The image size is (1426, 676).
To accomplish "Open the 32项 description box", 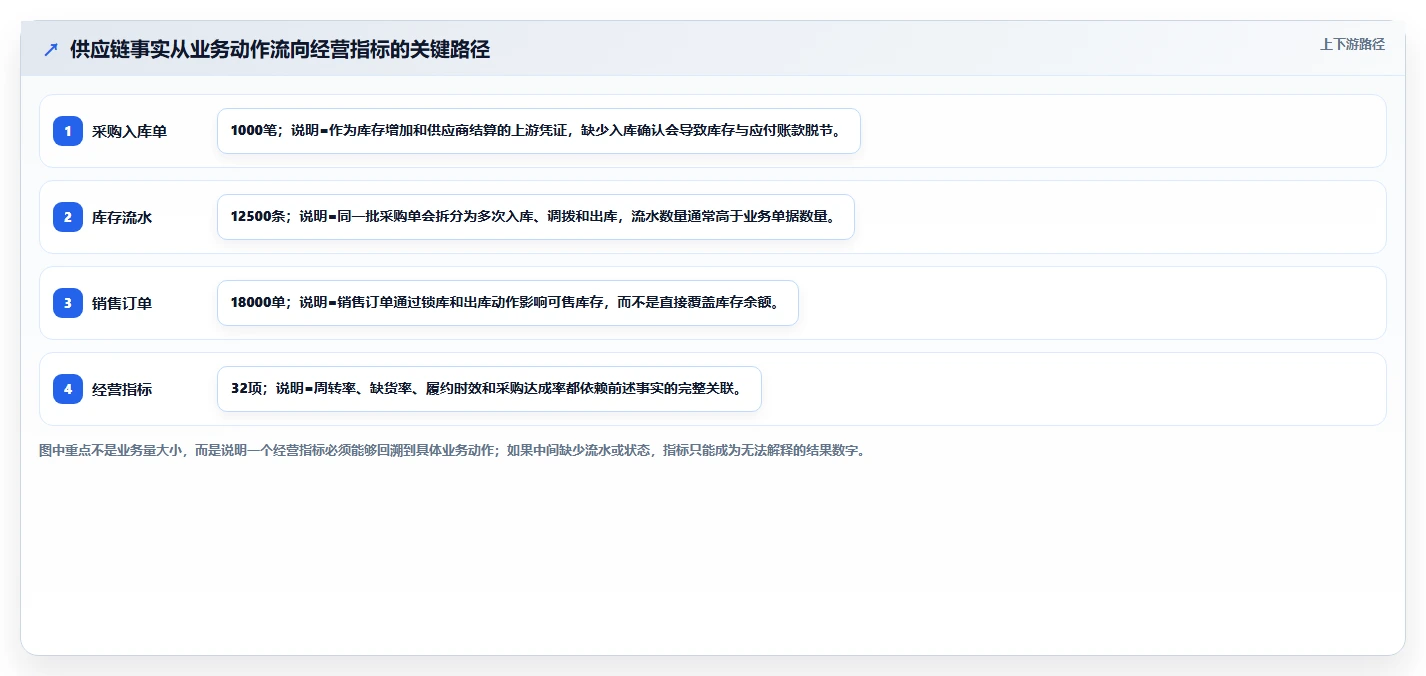I will click(x=489, y=389).
